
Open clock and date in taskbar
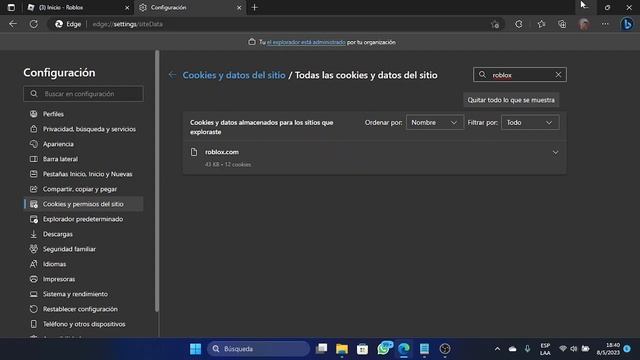coord(608,349)
